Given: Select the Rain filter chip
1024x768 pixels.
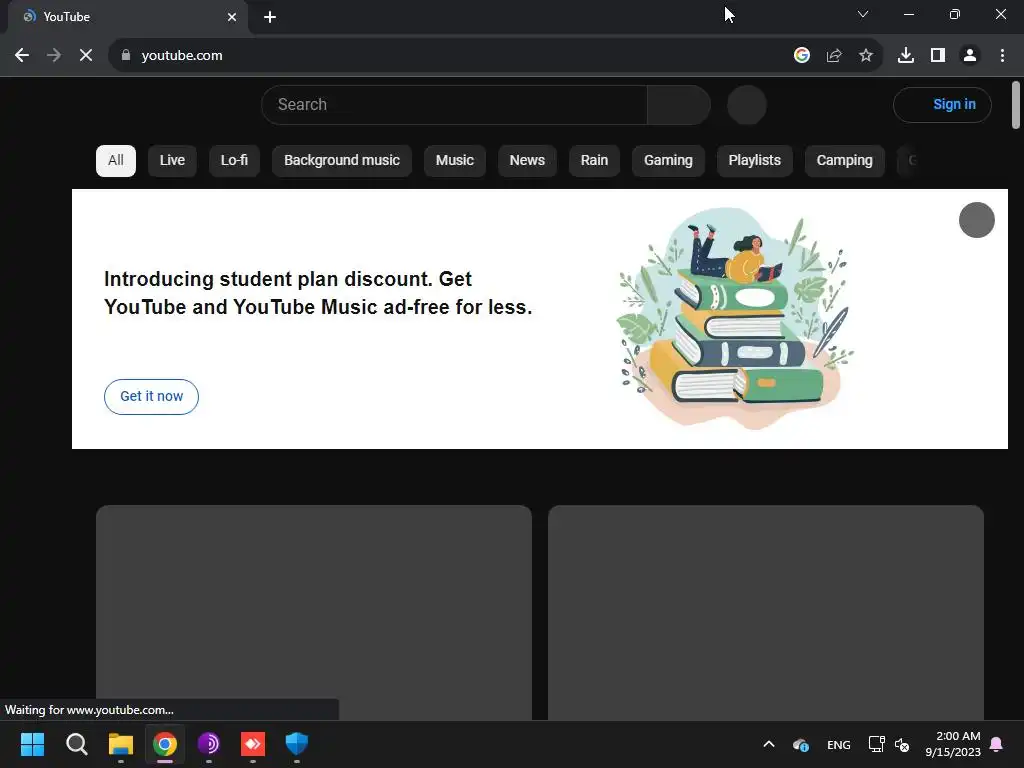Looking at the screenshot, I should pyautogui.click(x=594, y=161).
